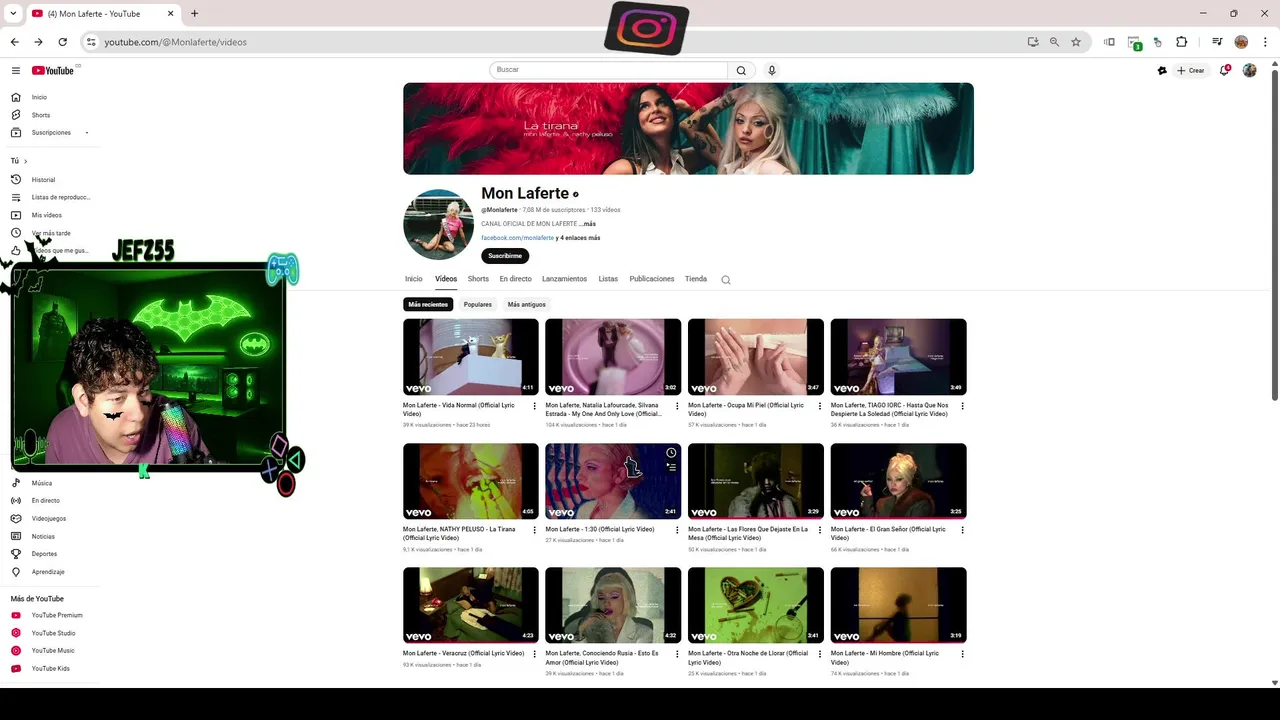Open options for Ocupa Mi Piel video
This screenshot has width=1280, height=720.
click(x=820, y=406)
